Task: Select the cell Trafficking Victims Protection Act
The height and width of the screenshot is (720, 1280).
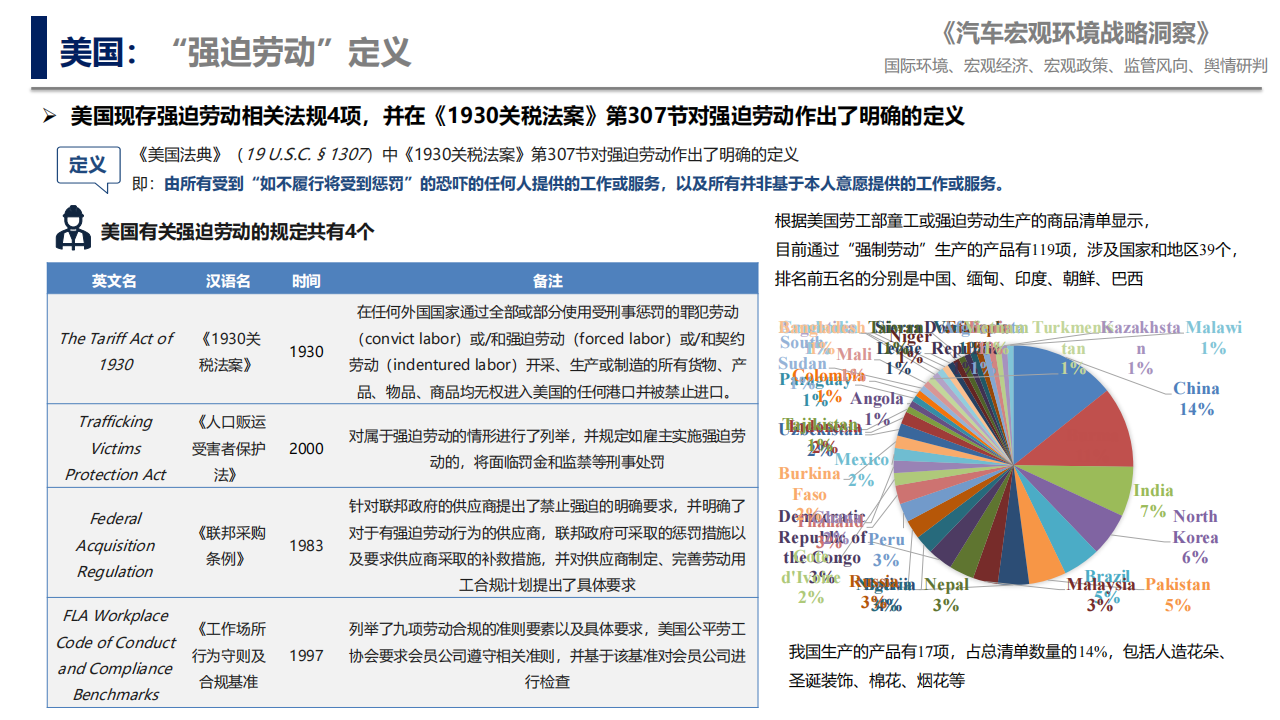Action: (115, 448)
